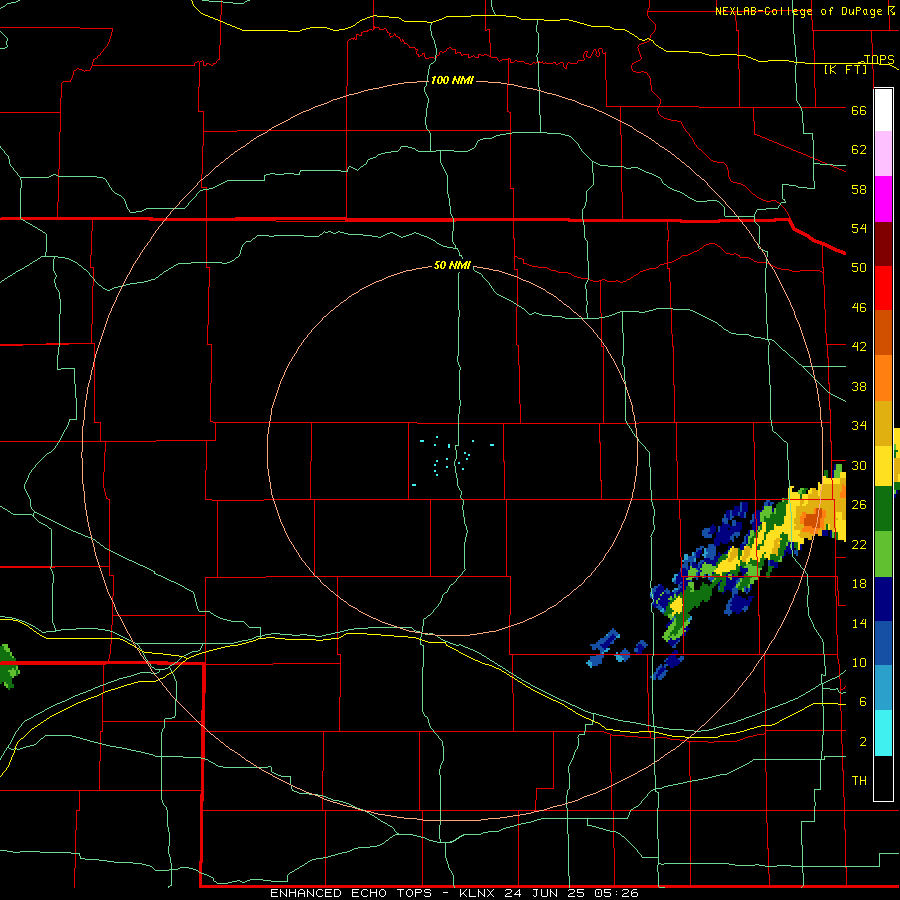Click the '100 NMI' range ring label
The image size is (900, 900).
452,80
